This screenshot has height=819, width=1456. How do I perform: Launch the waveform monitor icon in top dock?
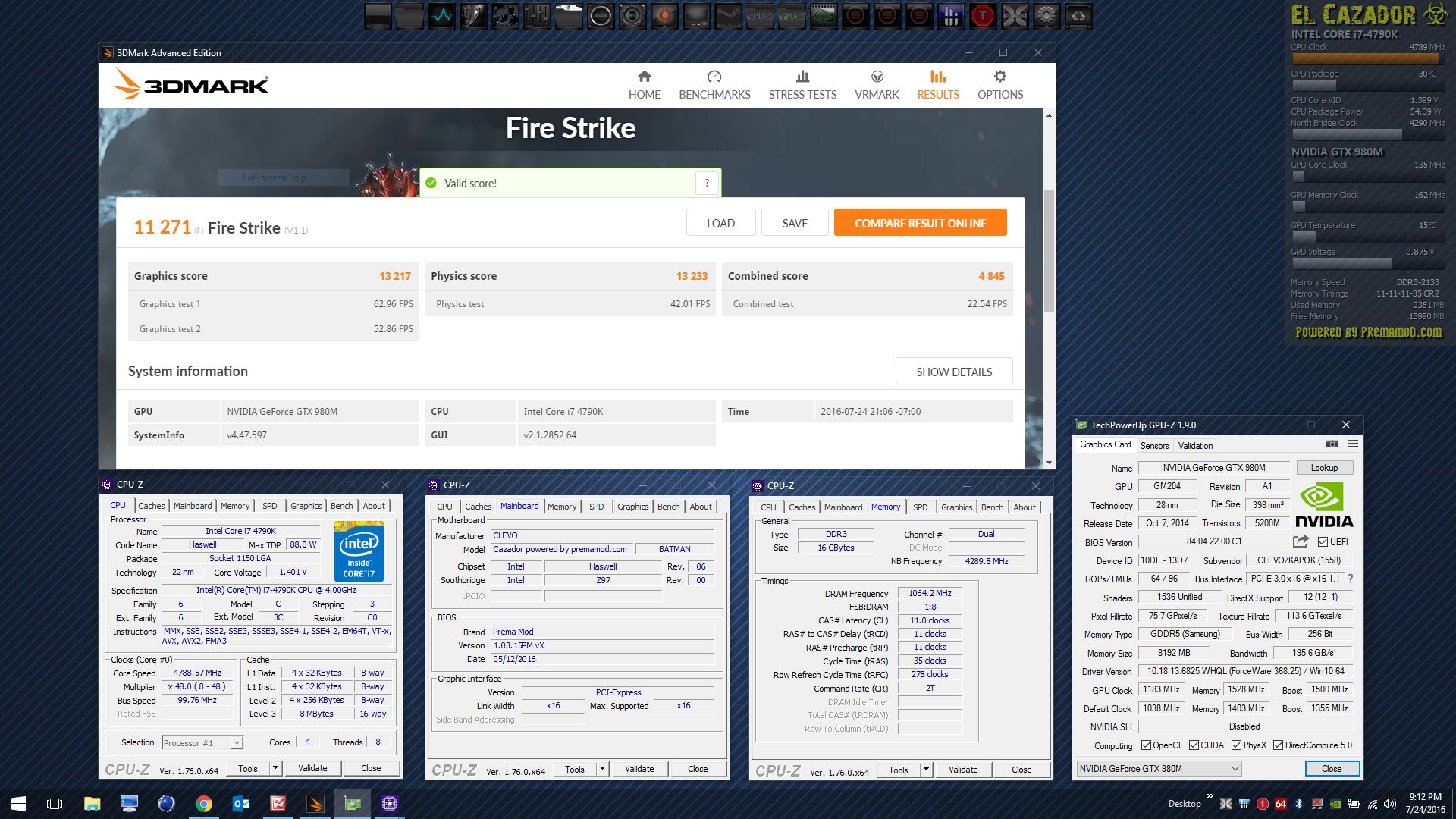tap(441, 15)
